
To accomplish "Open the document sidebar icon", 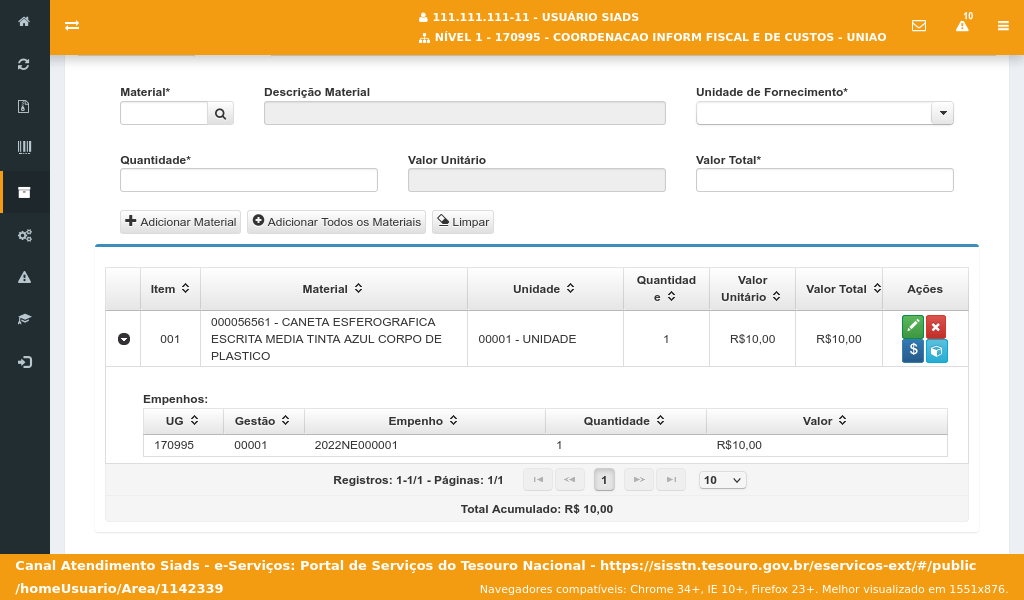I will click(24, 106).
